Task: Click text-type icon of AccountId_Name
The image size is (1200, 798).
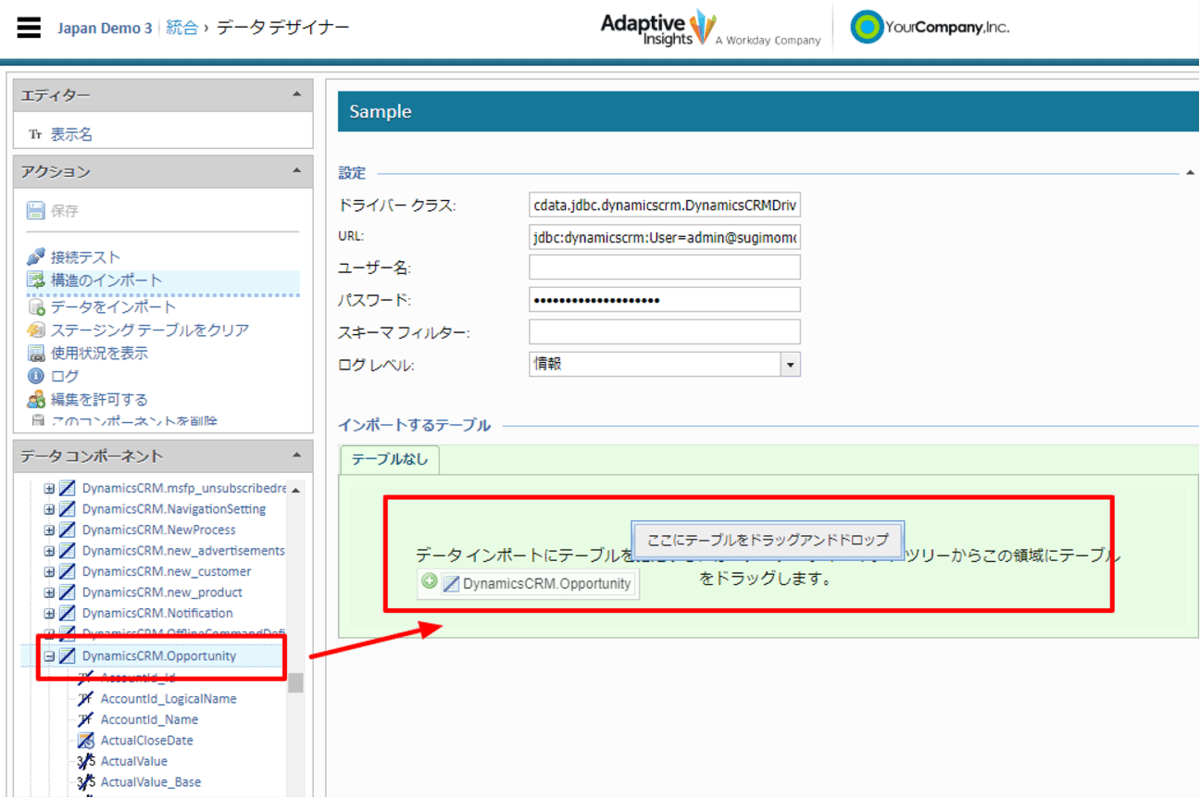Action: tap(86, 719)
